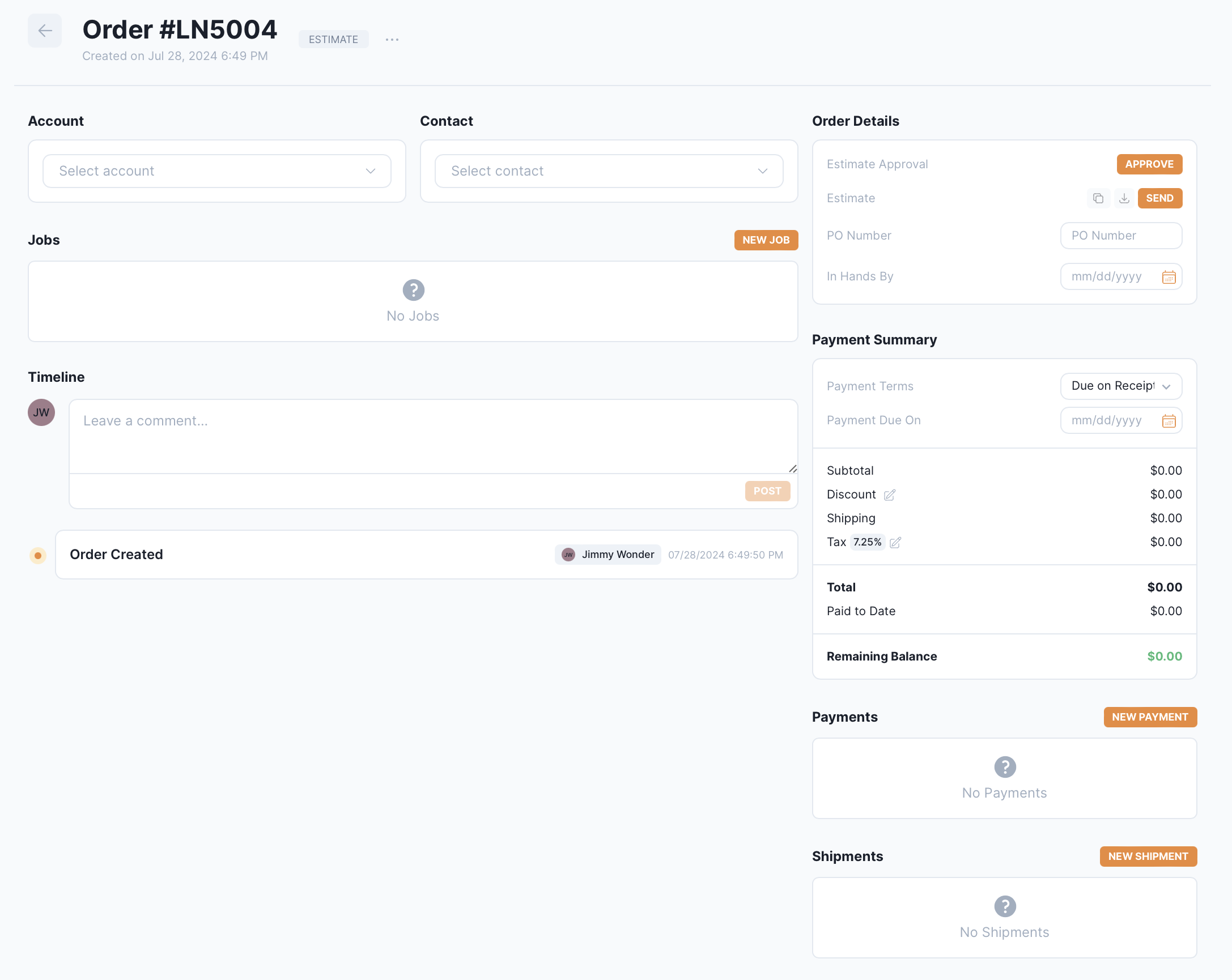Click the JW user avatar
The image size is (1232, 980).
[41, 412]
